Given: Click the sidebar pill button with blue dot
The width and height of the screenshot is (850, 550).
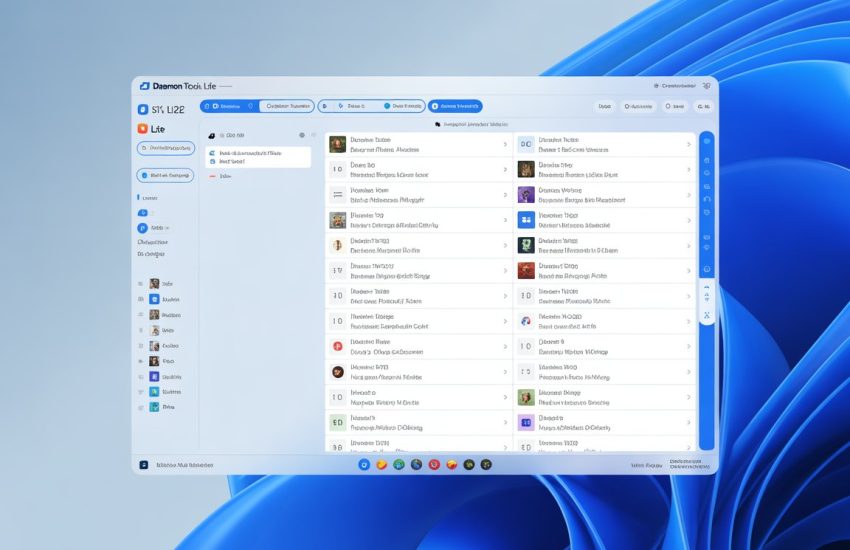Looking at the screenshot, I should coord(165,176).
